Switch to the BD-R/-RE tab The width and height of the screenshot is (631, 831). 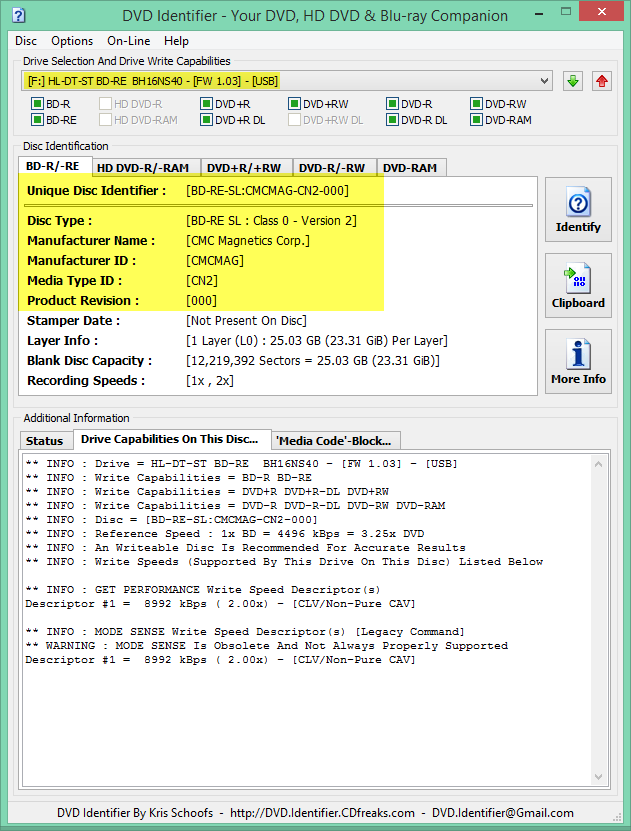coord(53,166)
